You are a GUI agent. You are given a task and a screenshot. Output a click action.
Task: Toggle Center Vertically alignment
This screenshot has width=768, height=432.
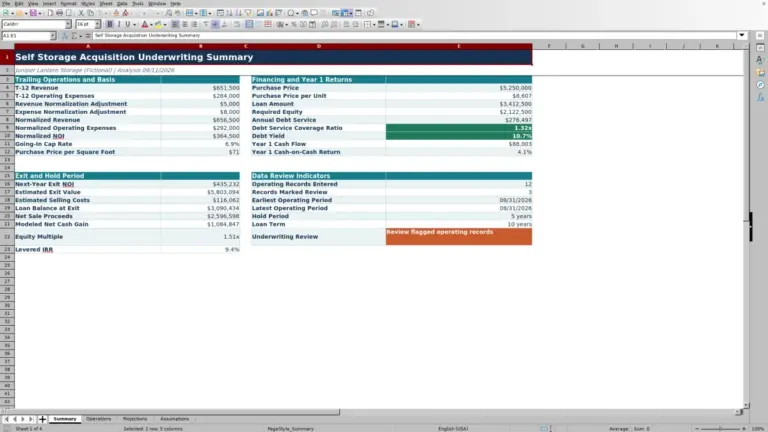click(x=215, y=24)
